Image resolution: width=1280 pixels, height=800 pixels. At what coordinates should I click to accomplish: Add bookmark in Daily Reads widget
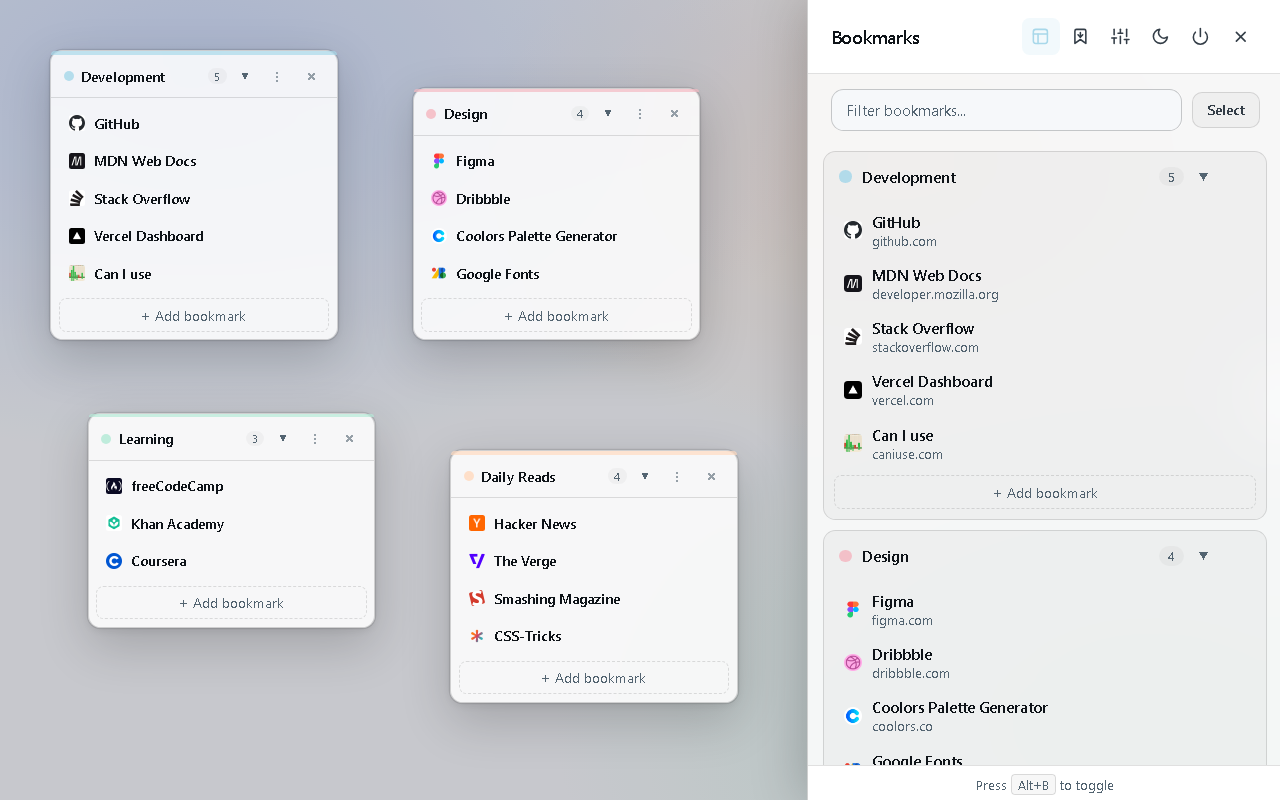(x=594, y=678)
